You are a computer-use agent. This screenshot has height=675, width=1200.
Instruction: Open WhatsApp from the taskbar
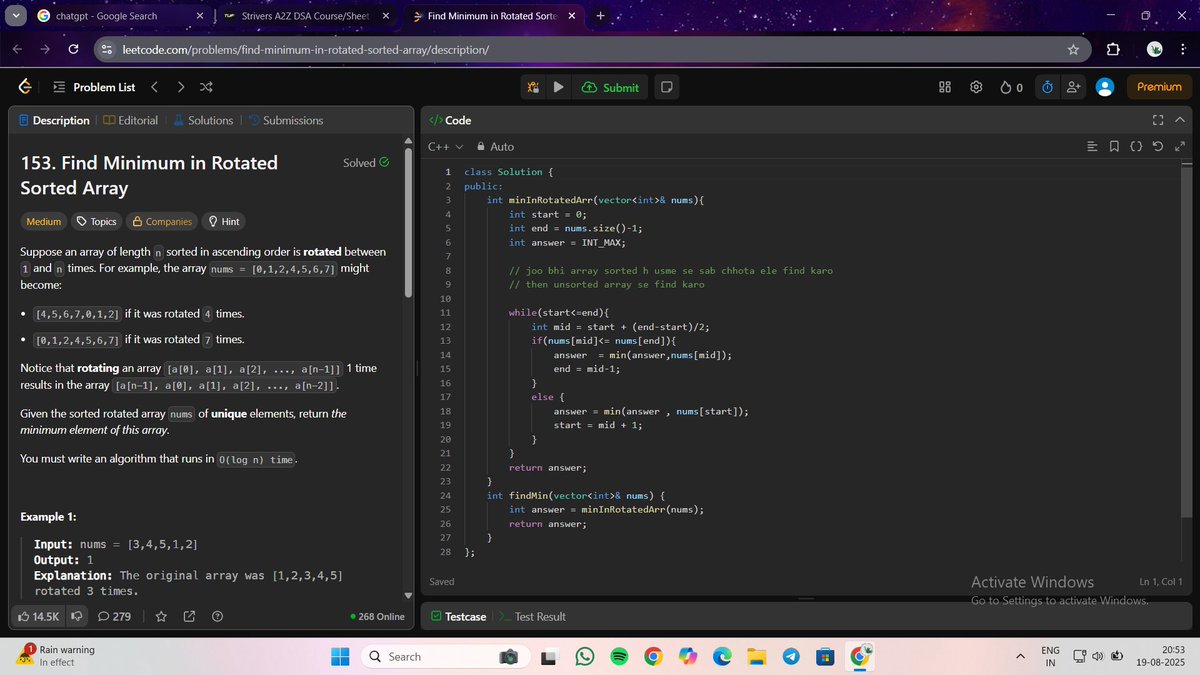tap(584, 656)
